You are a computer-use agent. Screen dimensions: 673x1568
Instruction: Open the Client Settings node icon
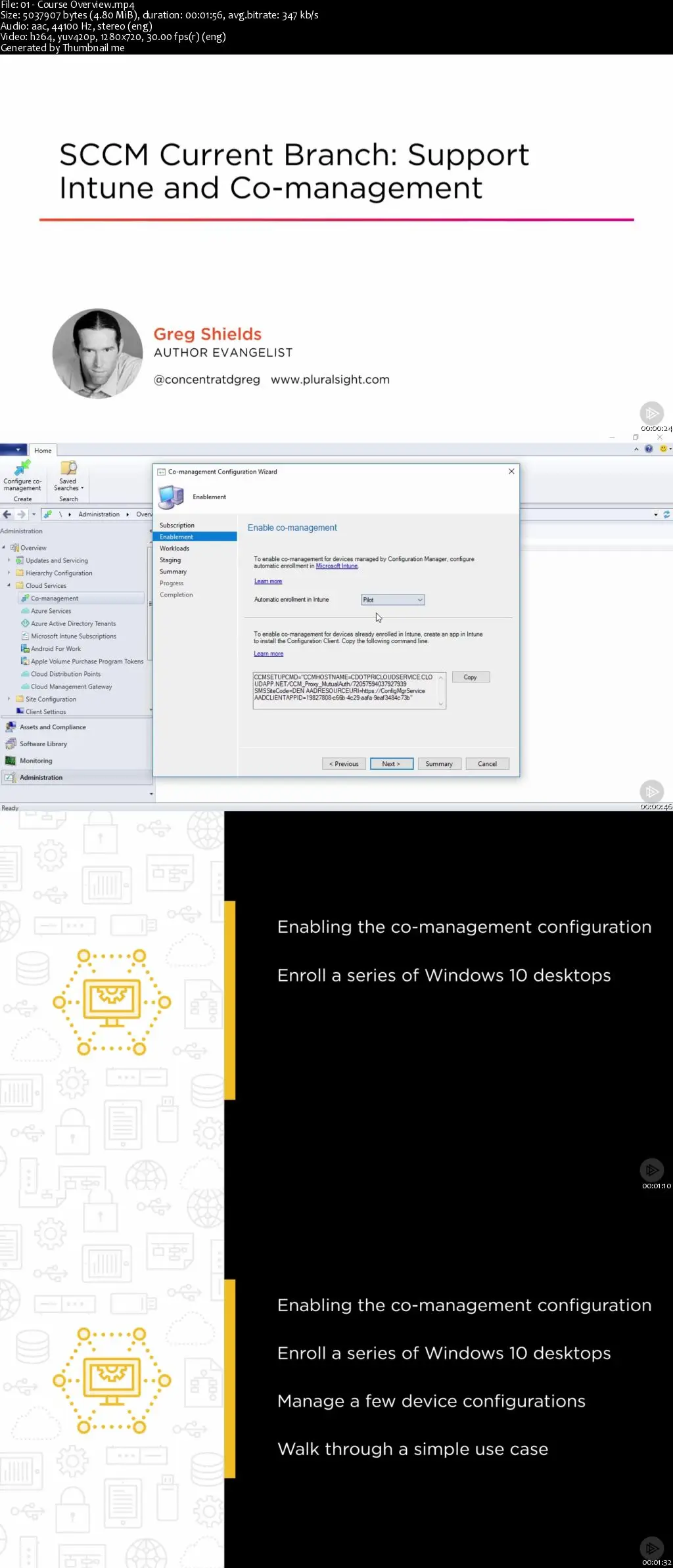click(x=20, y=711)
